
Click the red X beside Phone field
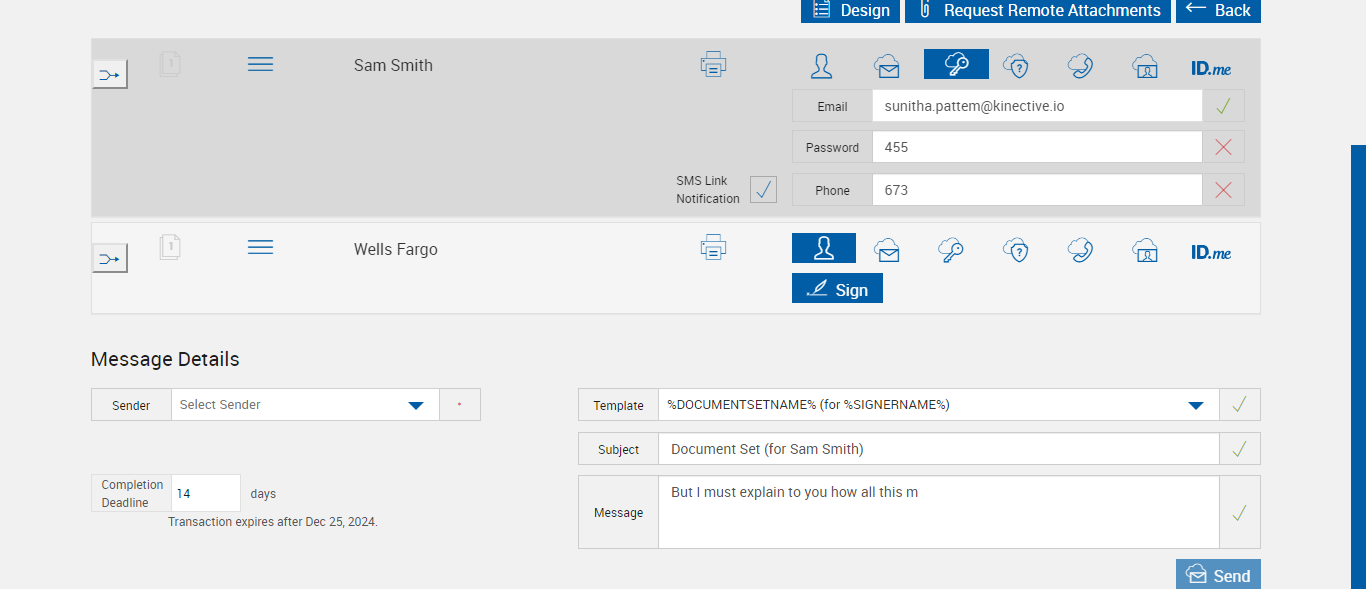click(x=1223, y=190)
